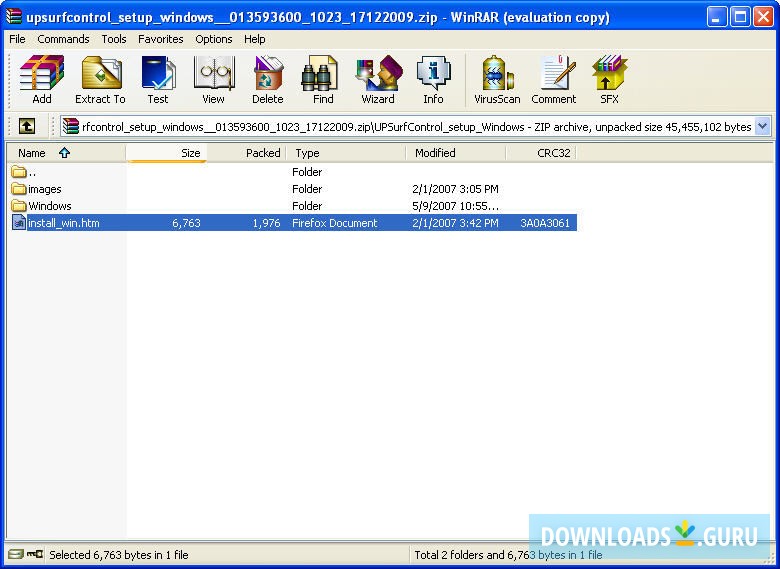This screenshot has height=569, width=780.
Task: Launch the Wizard tool
Action: 378,79
